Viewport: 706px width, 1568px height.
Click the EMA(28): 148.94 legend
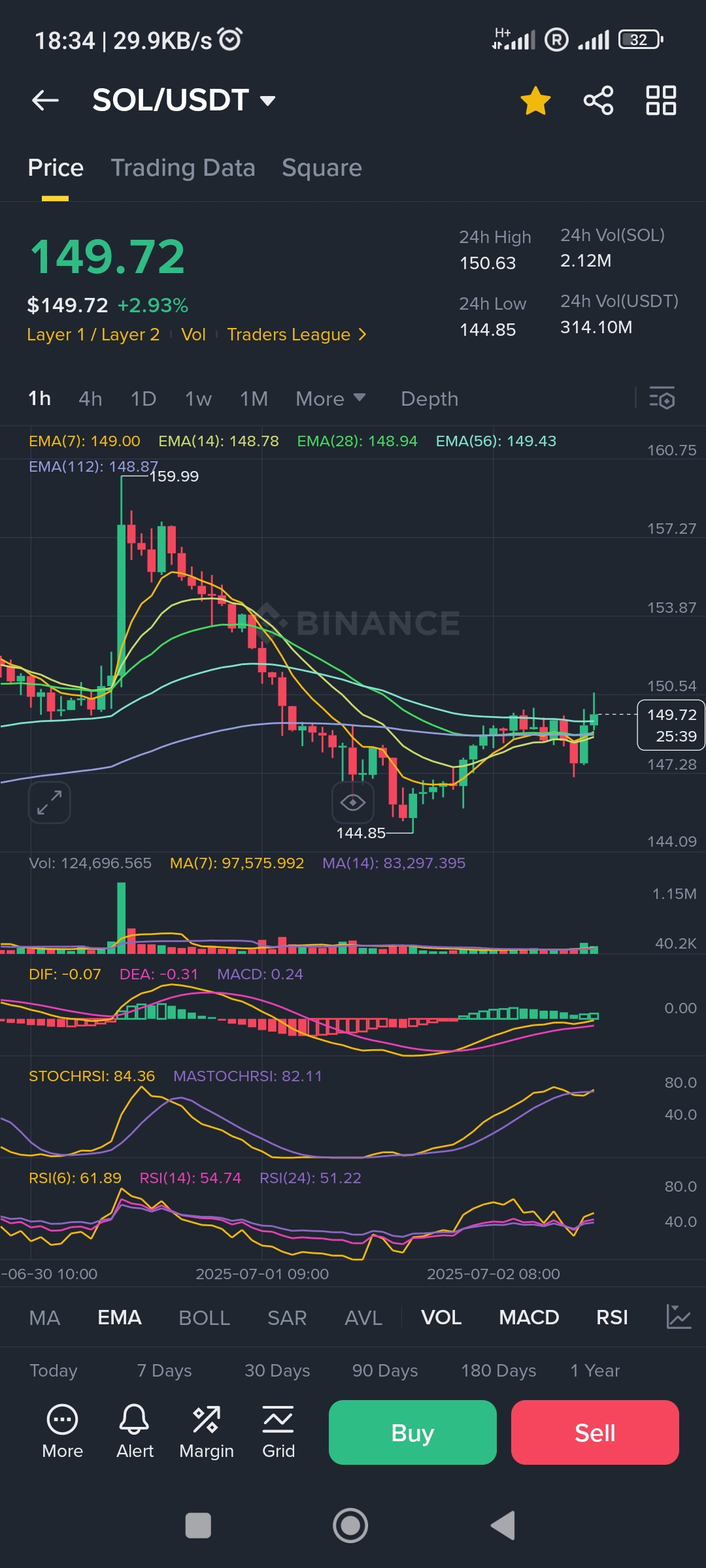(x=357, y=441)
